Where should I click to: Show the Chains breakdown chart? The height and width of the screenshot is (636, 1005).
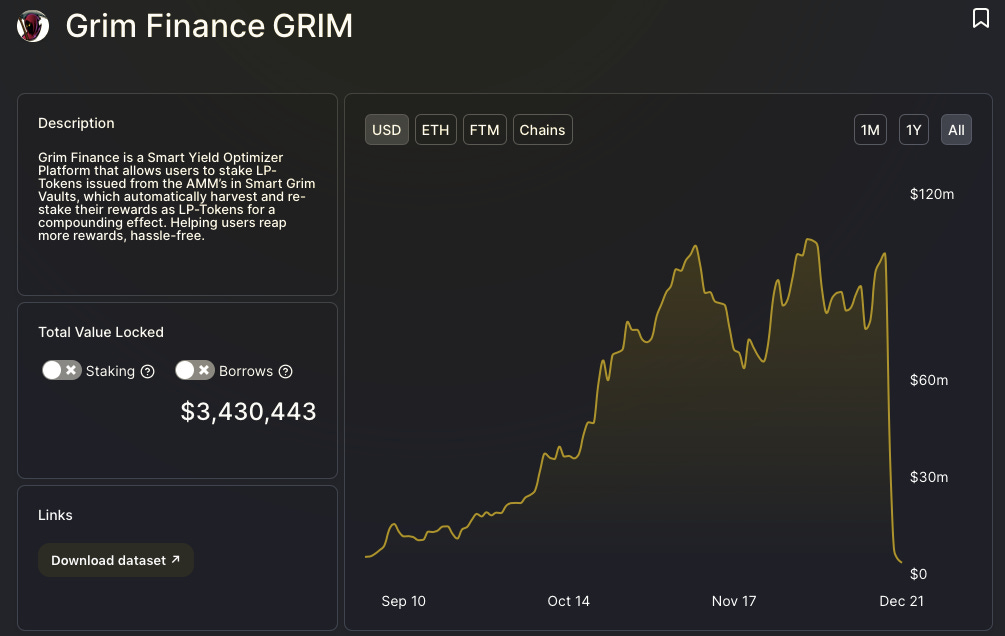542,130
